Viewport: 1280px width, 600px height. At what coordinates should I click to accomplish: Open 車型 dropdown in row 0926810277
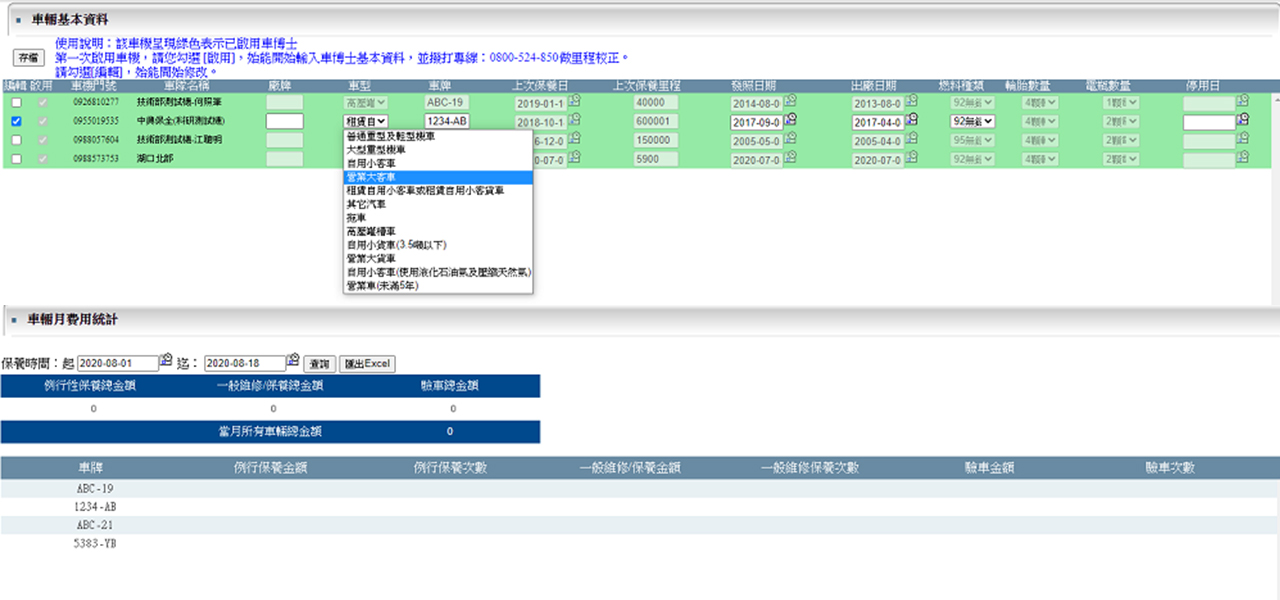pyautogui.click(x=366, y=102)
